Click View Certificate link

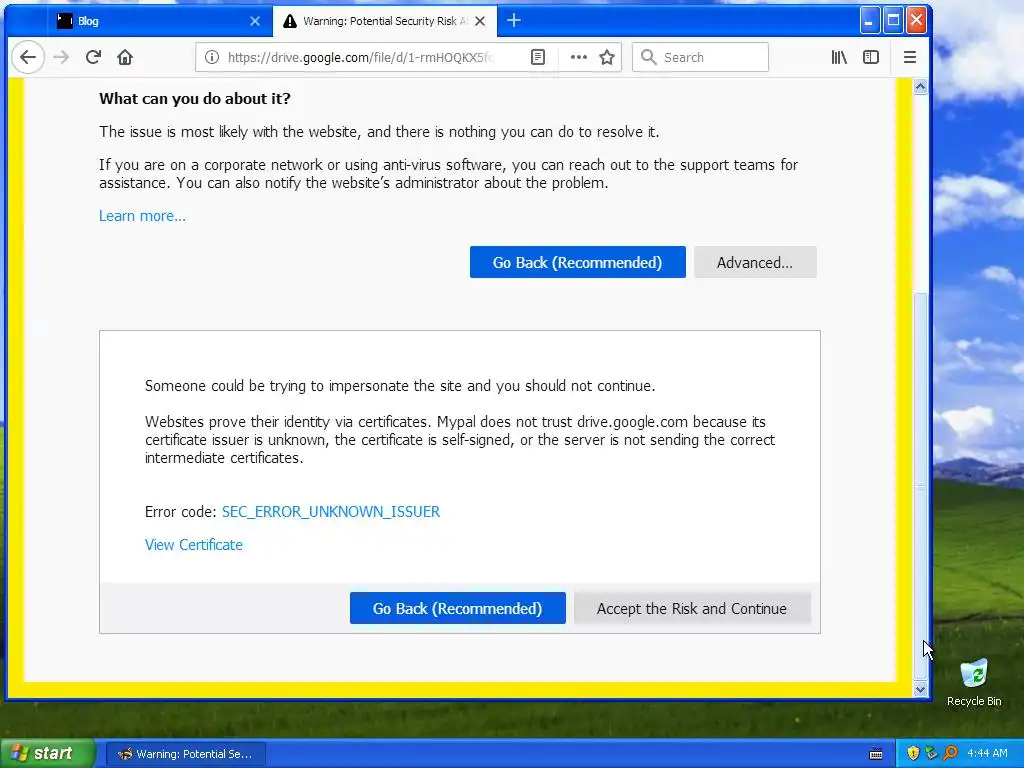coord(193,545)
